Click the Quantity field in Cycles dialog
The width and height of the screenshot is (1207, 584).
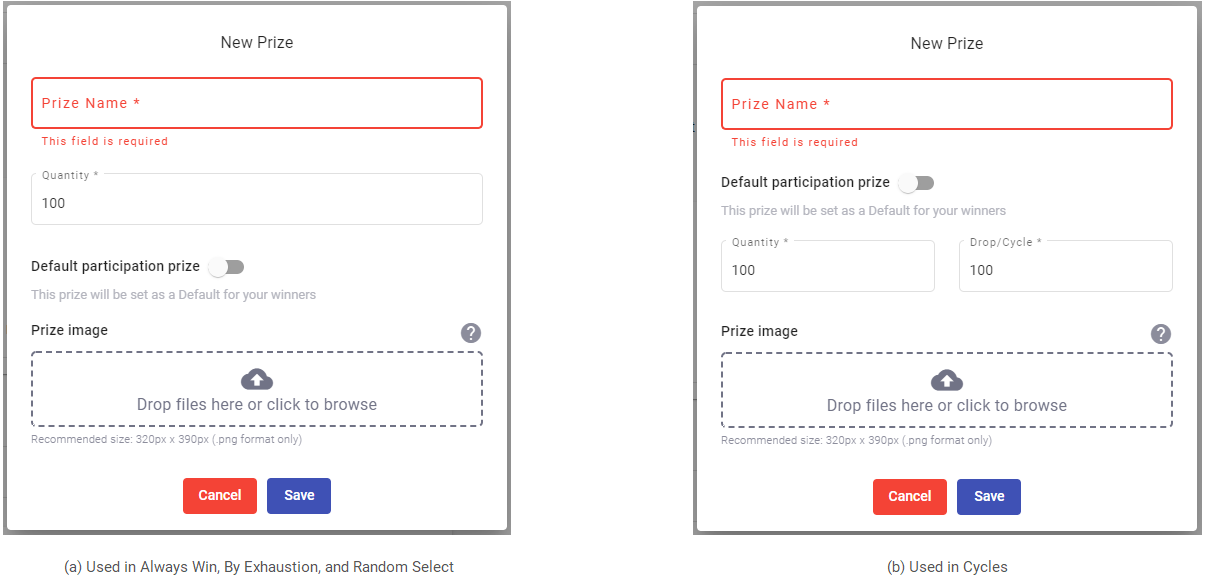[827, 266]
